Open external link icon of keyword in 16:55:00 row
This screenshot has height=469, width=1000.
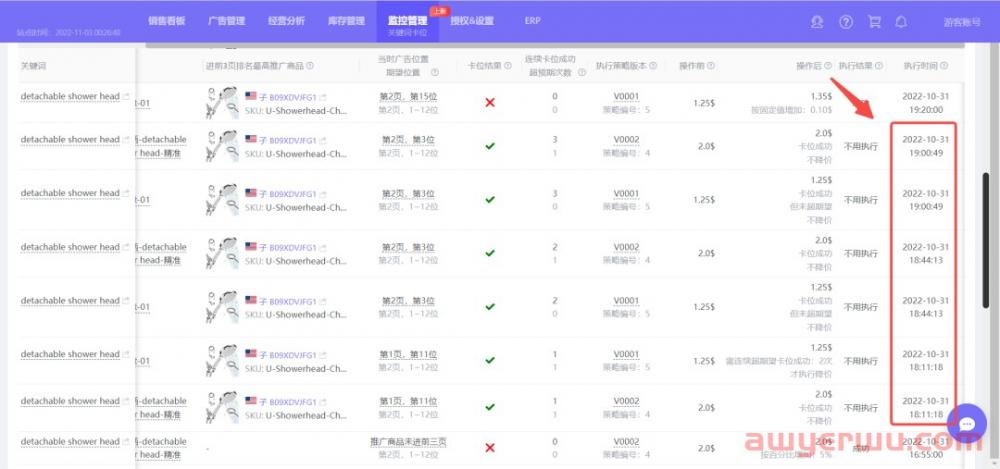(126, 442)
